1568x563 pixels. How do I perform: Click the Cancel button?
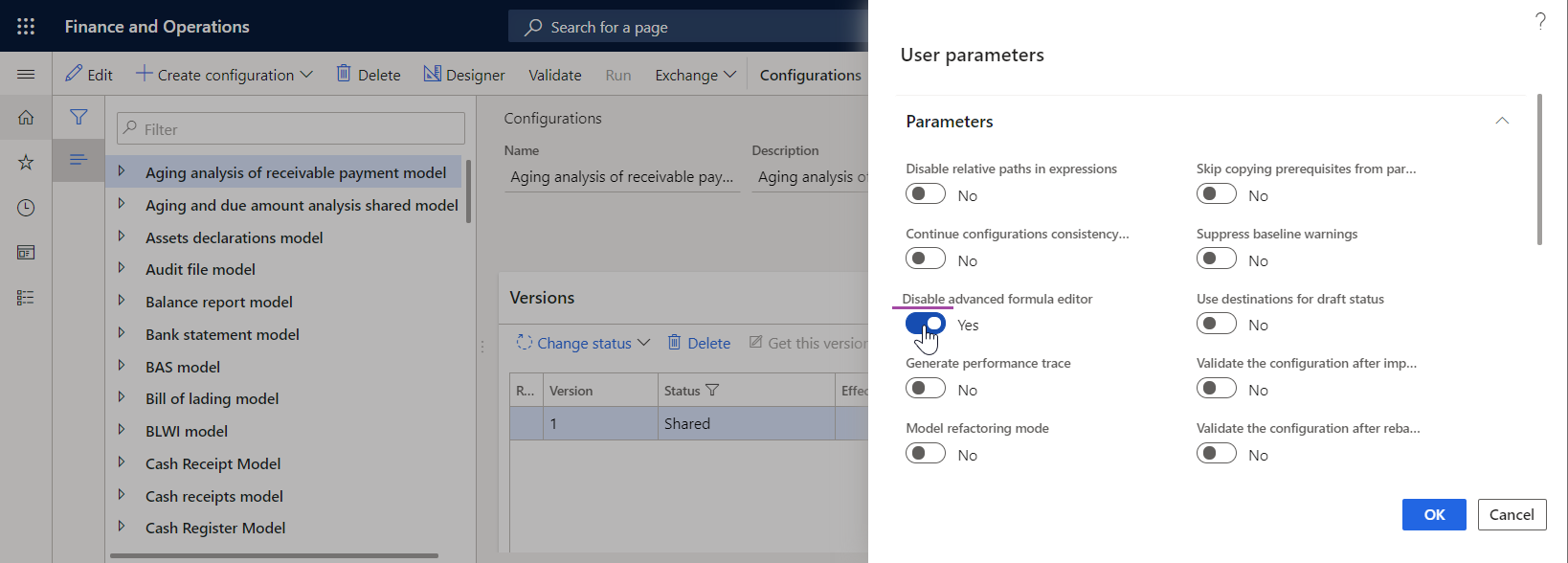click(1512, 514)
